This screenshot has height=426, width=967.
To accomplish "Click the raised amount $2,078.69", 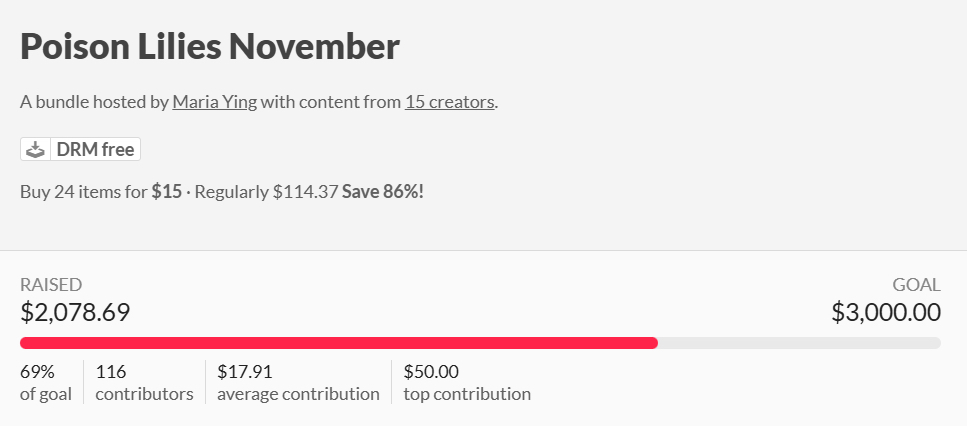I will point(75,312).
